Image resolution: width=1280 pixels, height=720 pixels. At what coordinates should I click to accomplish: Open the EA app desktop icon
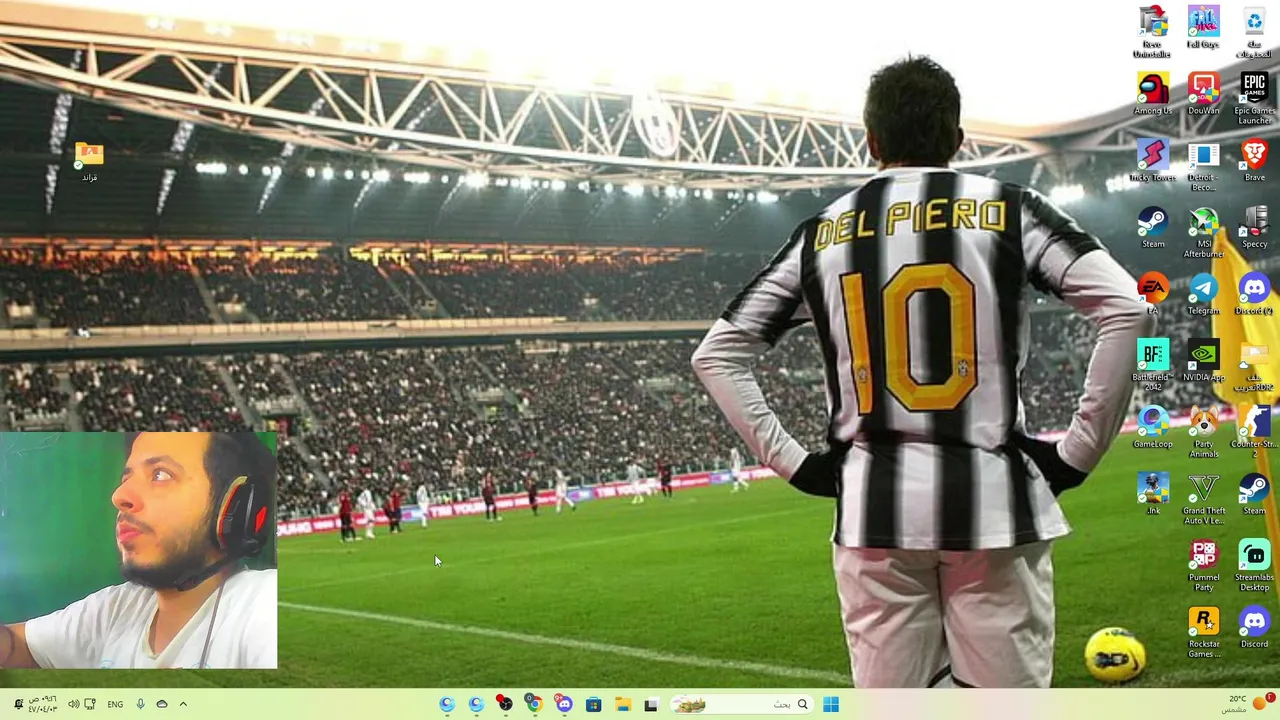click(1153, 294)
